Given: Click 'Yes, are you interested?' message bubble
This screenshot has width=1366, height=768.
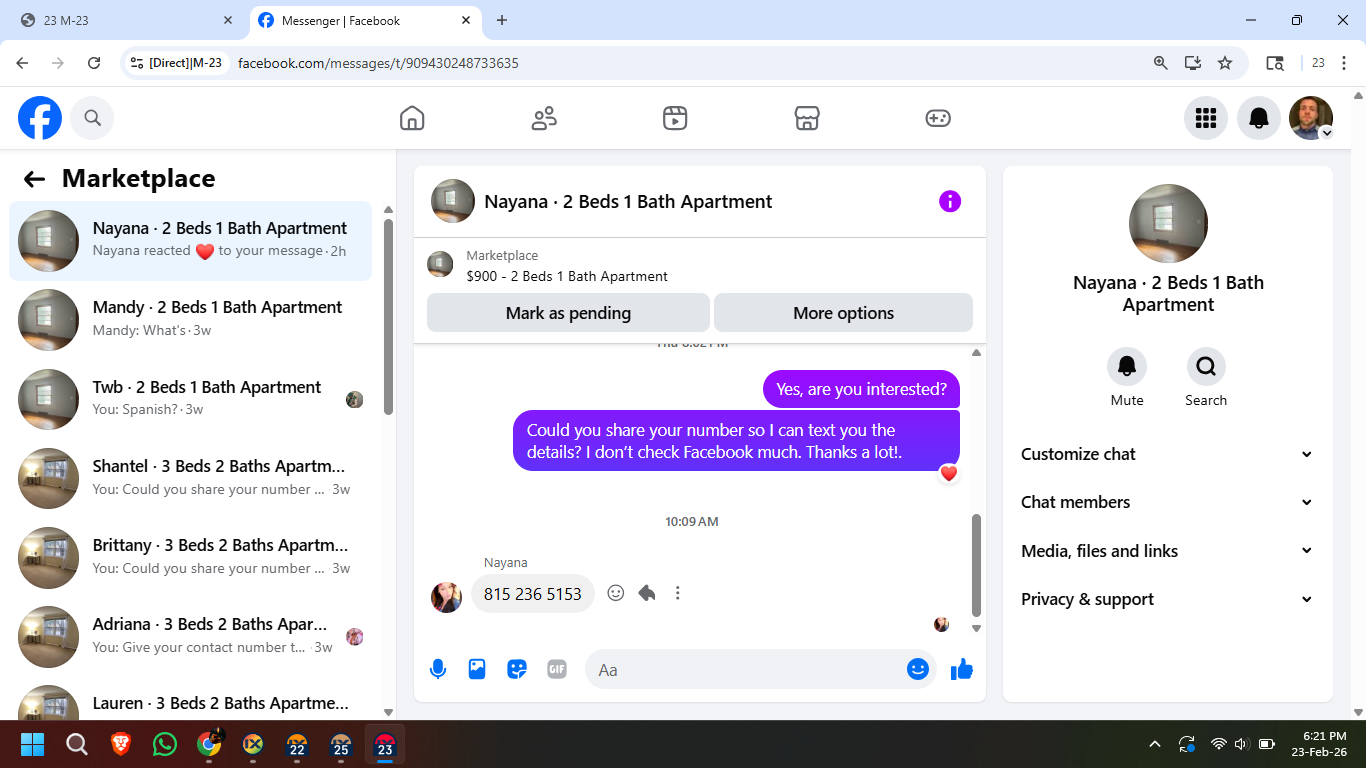Looking at the screenshot, I should (x=861, y=389).
